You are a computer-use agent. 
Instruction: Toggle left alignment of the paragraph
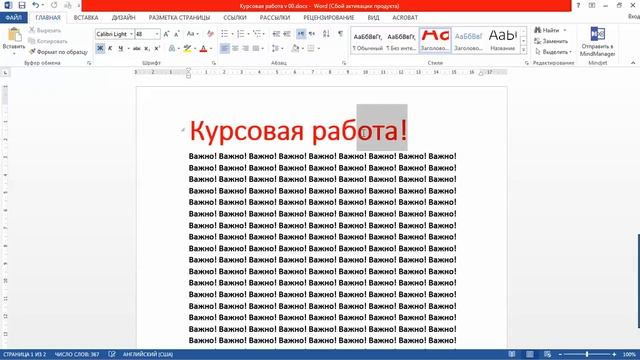(x=224, y=49)
